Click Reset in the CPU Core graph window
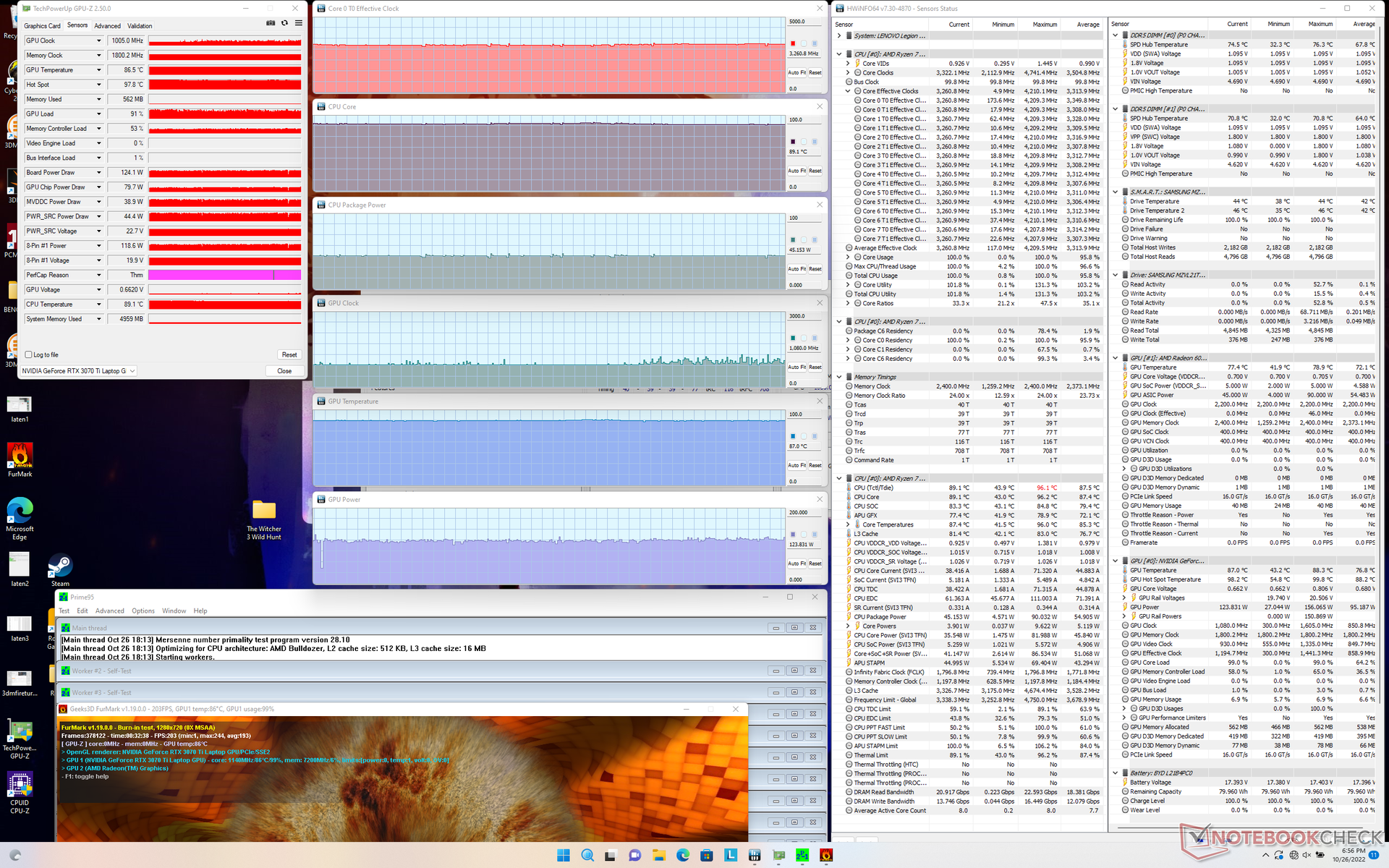 (x=815, y=171)
